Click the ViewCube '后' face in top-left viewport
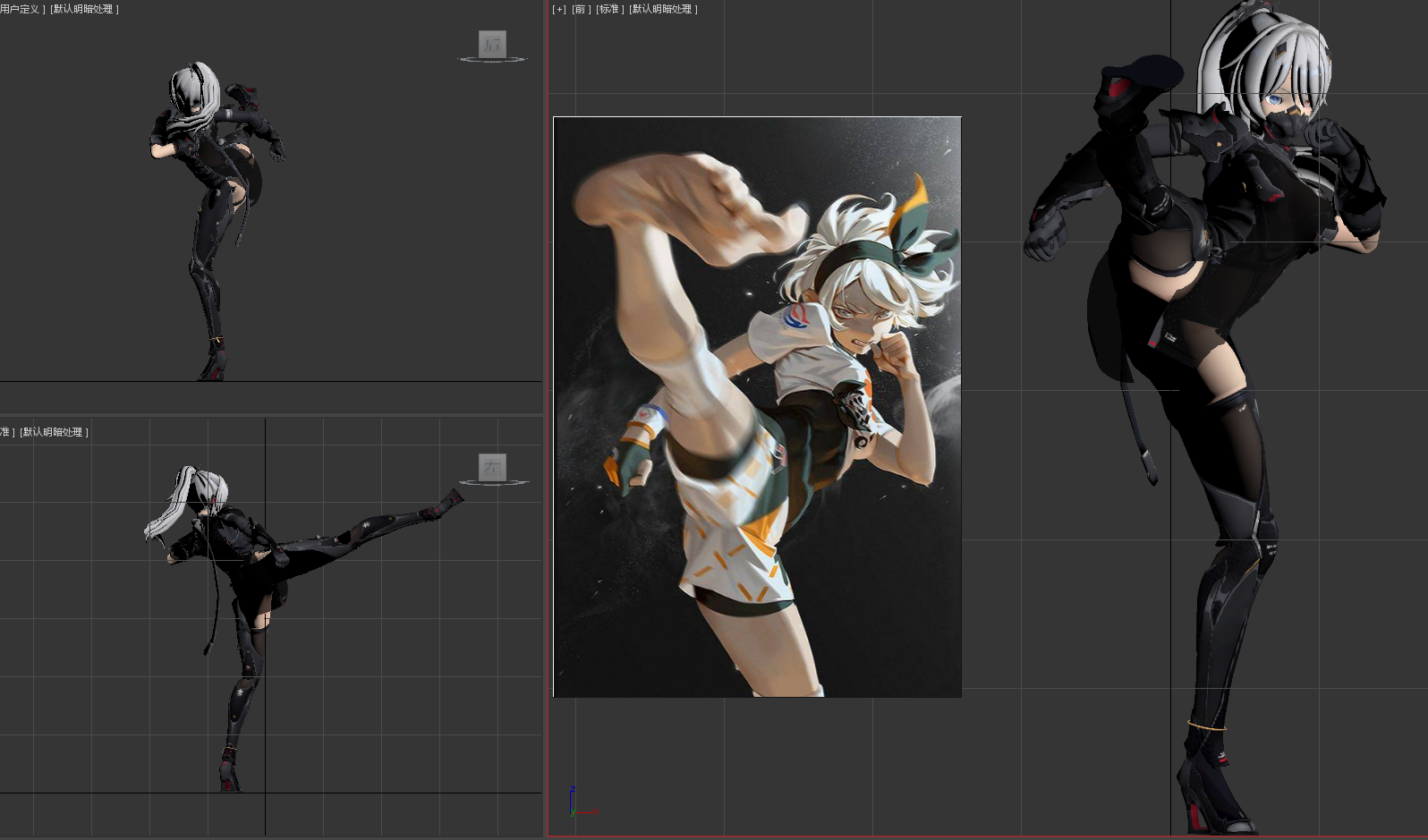The height and width of the screenshot is (840, 1428). [492, 44]
